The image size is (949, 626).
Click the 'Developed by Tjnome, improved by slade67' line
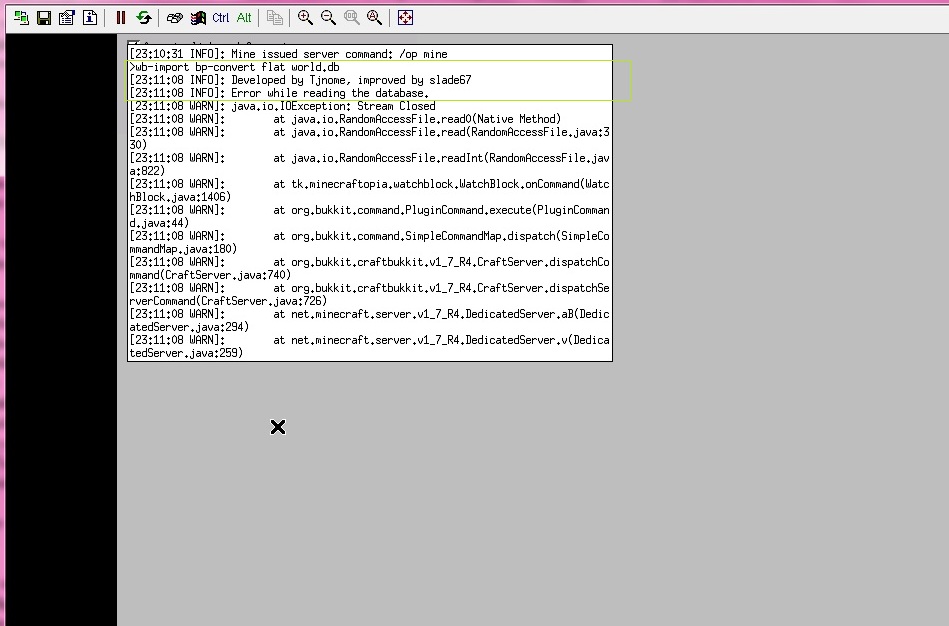pos(300,80)
